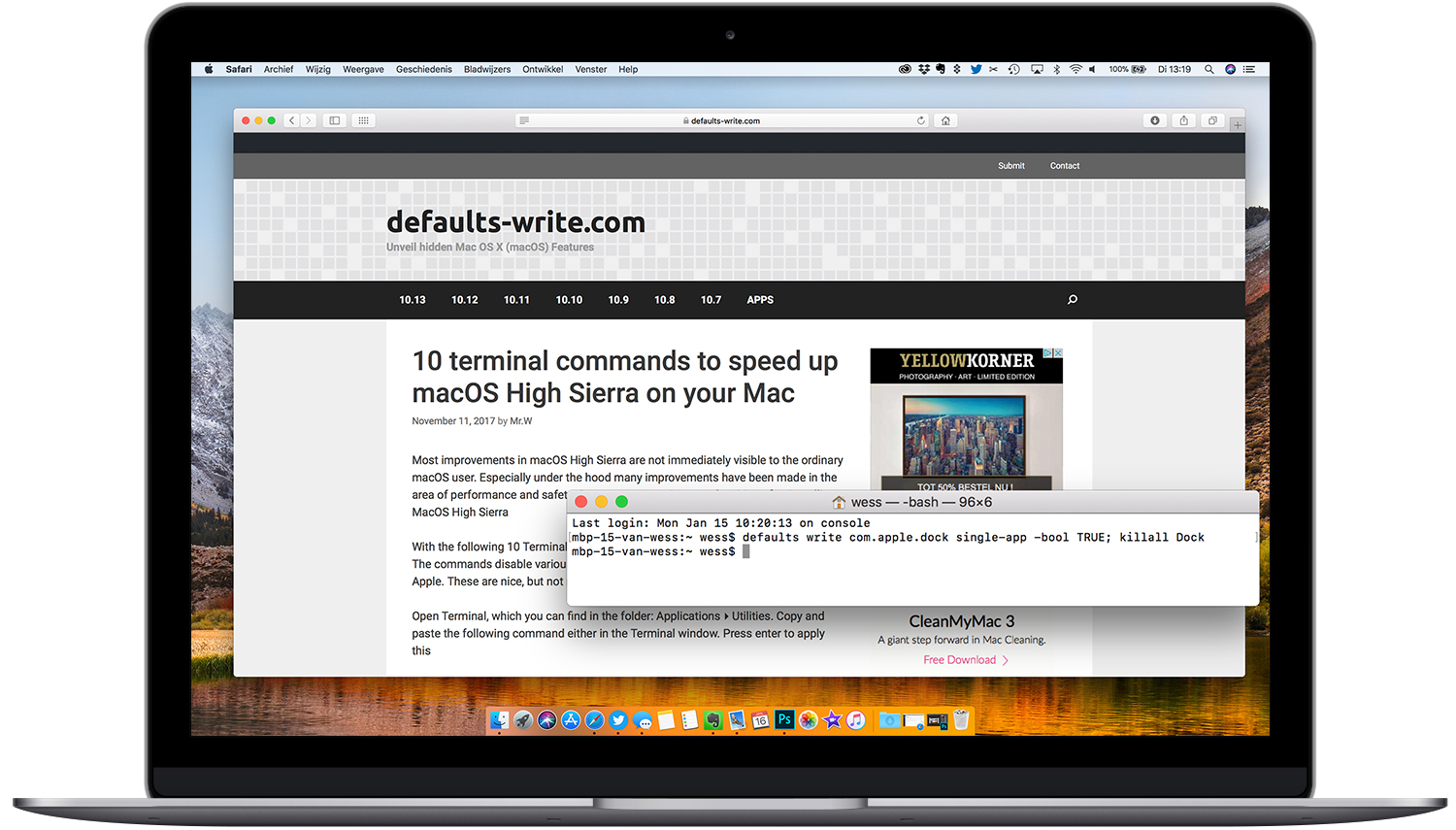Open App Store from the Dock
This screenshot has height=830, width=1456.
(x=571, y=720)
